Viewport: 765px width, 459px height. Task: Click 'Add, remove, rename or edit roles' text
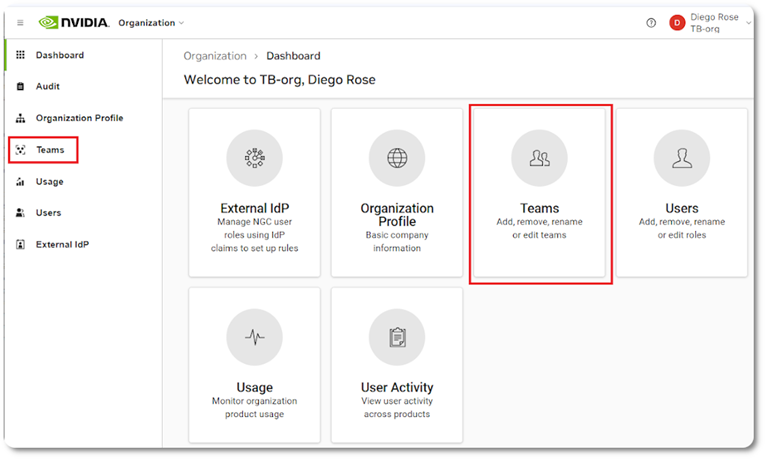pos(682,228)
